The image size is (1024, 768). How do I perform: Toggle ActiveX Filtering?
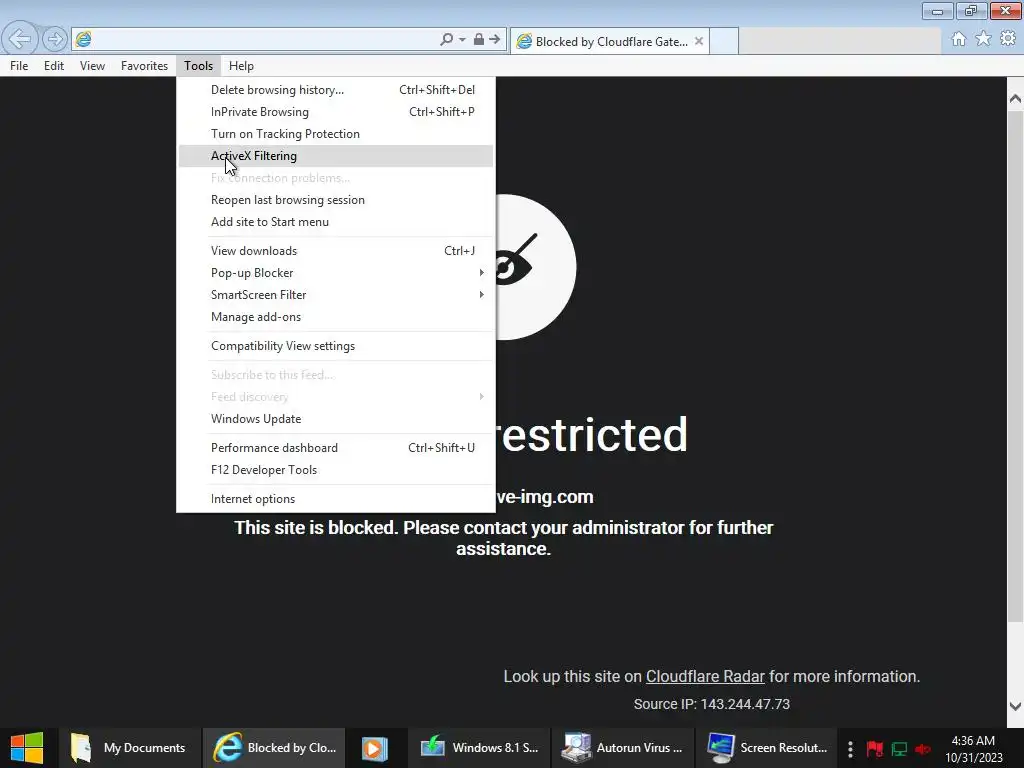point(336,156)
